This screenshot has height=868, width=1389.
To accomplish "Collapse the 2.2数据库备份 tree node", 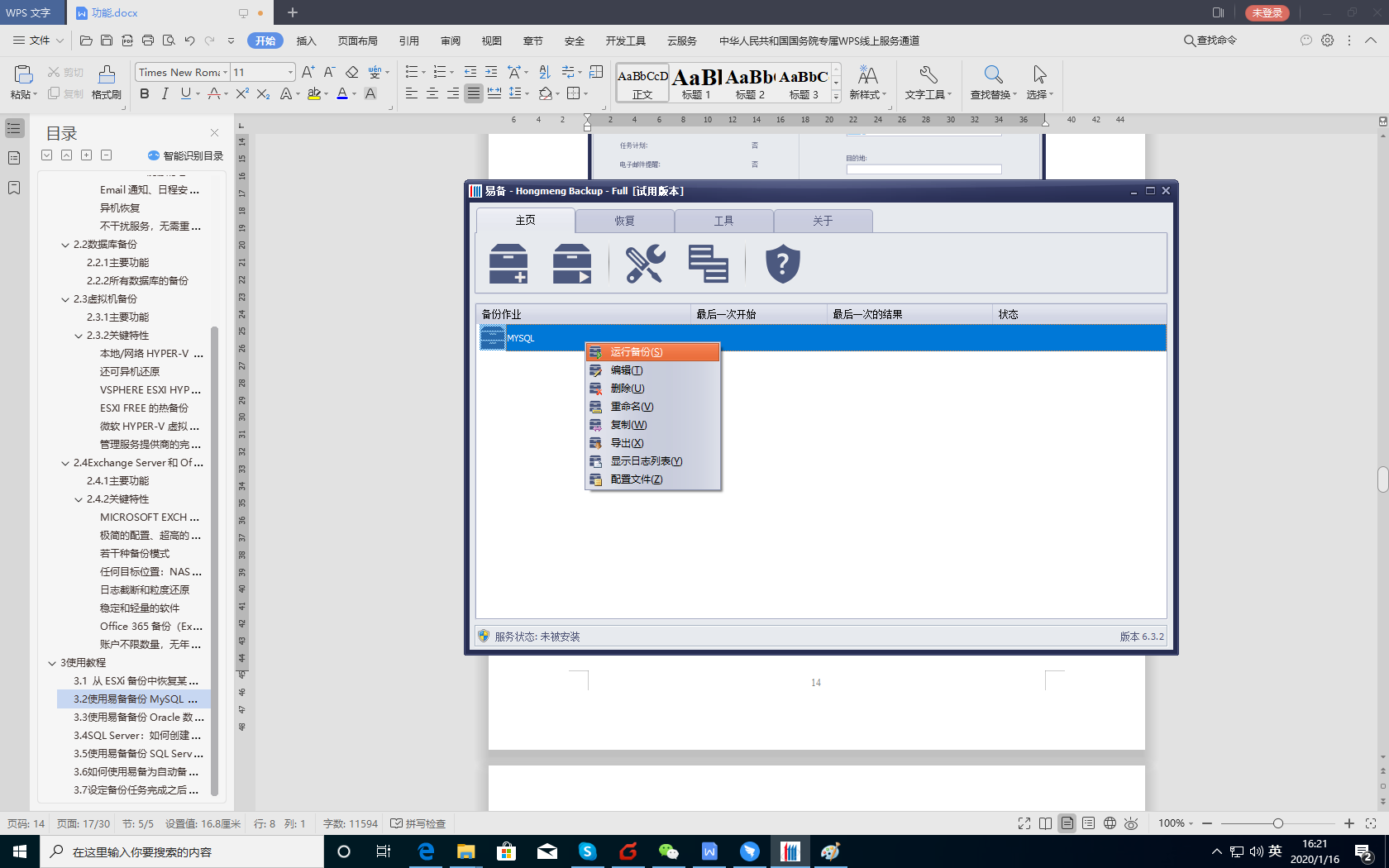I will pos(65,245).
